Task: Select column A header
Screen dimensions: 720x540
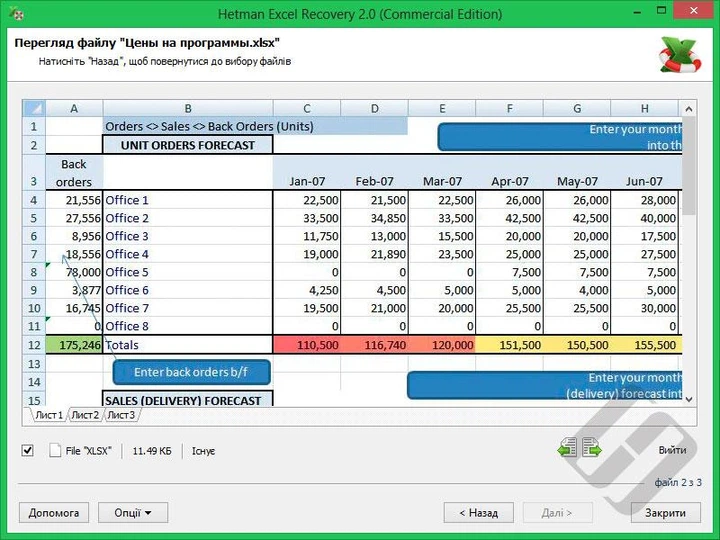Action: 74,108
